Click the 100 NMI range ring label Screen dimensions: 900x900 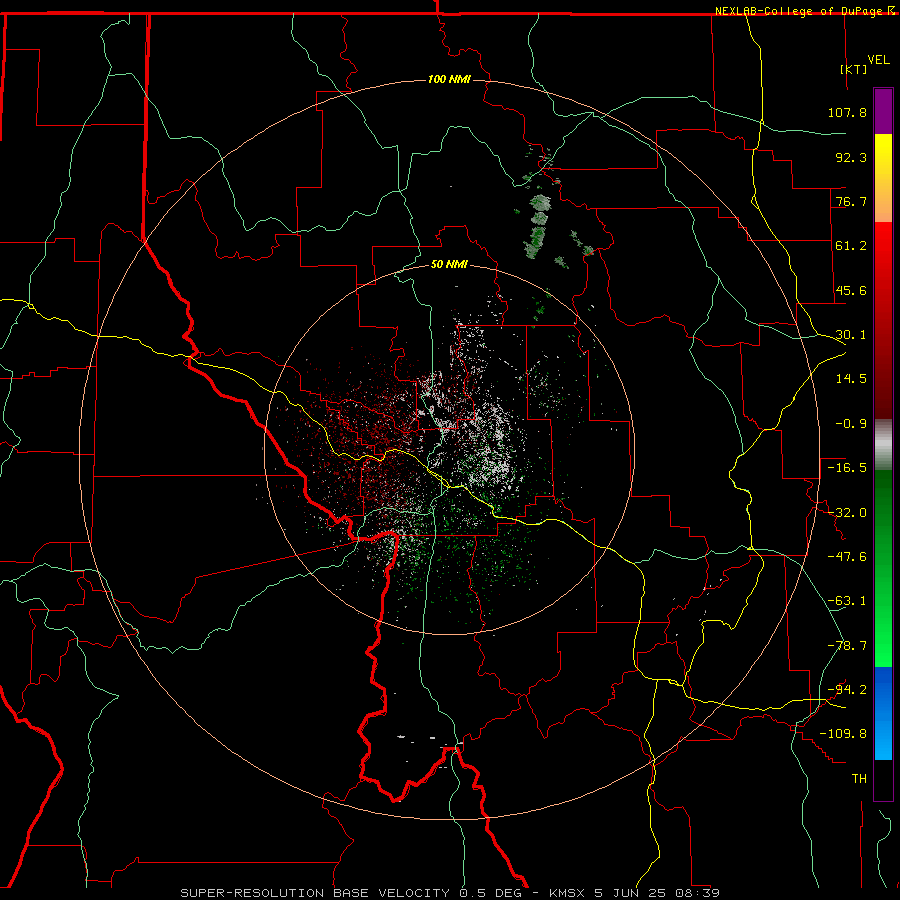coord(449,79)
